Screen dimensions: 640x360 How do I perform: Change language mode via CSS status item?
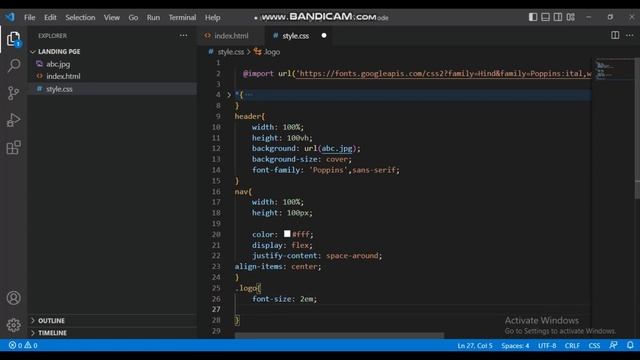(x=594, y=345)
